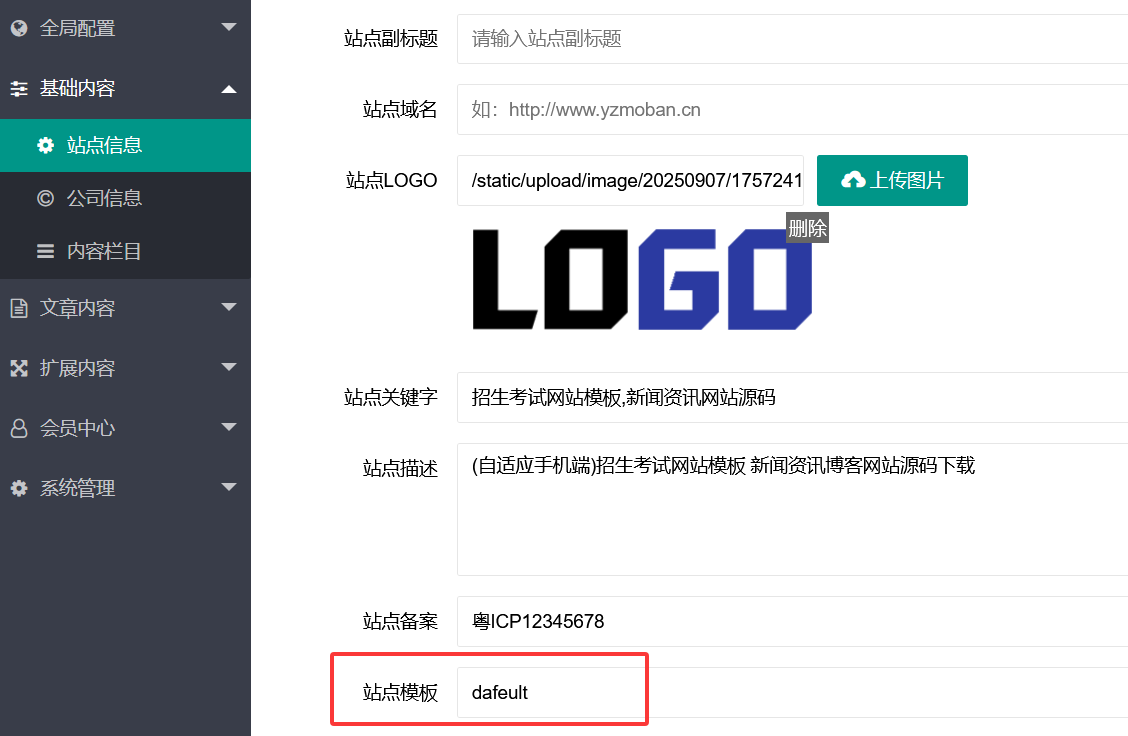Viewport: 1128px width, 736px height.
Task: Expand the 系统管理 dropdown arrow
Action: point(229,488)
